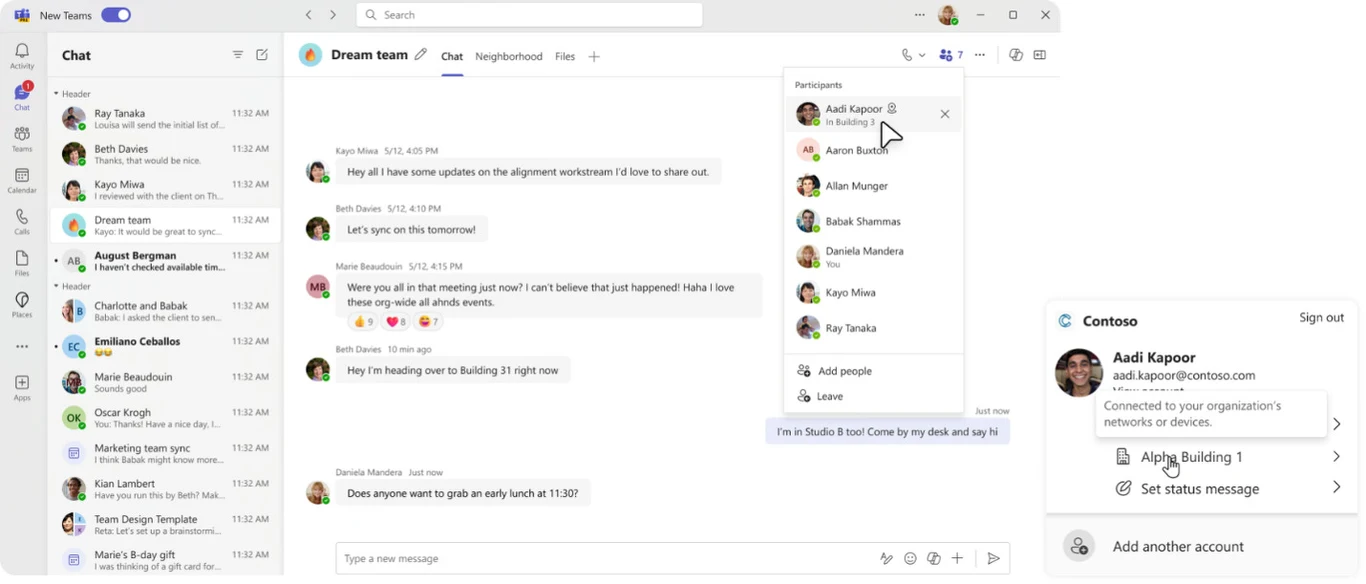Open the Calls section in sidebar

[22, 222]
